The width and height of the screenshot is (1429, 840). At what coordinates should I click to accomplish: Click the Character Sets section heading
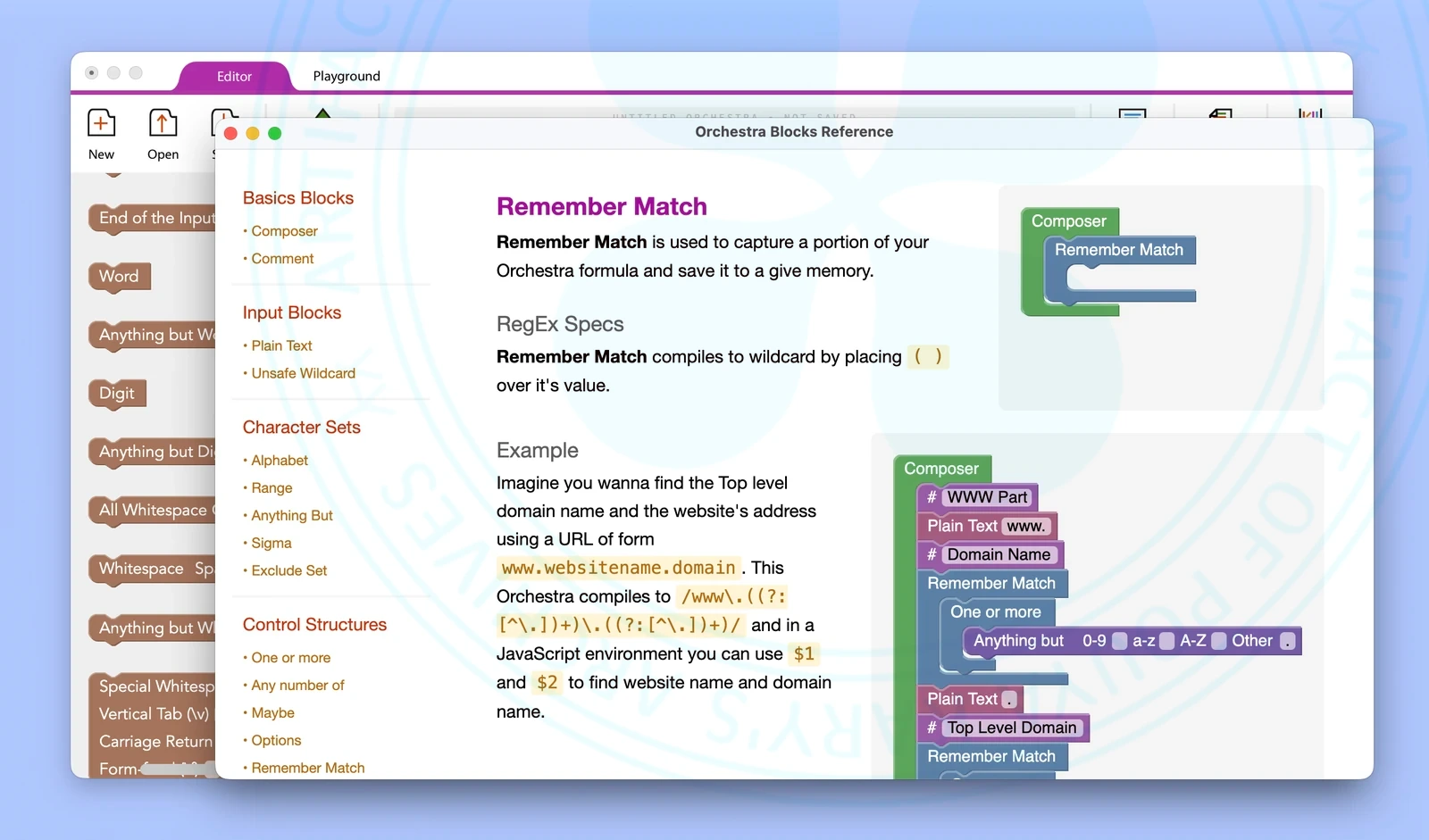(302, 428)
